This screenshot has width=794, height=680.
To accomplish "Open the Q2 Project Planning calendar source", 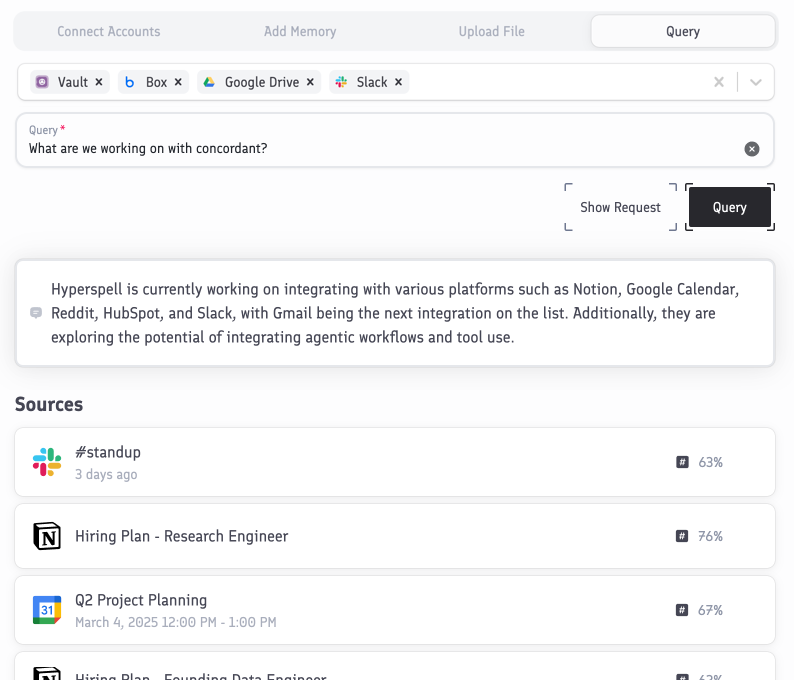I will pos(395,610).
